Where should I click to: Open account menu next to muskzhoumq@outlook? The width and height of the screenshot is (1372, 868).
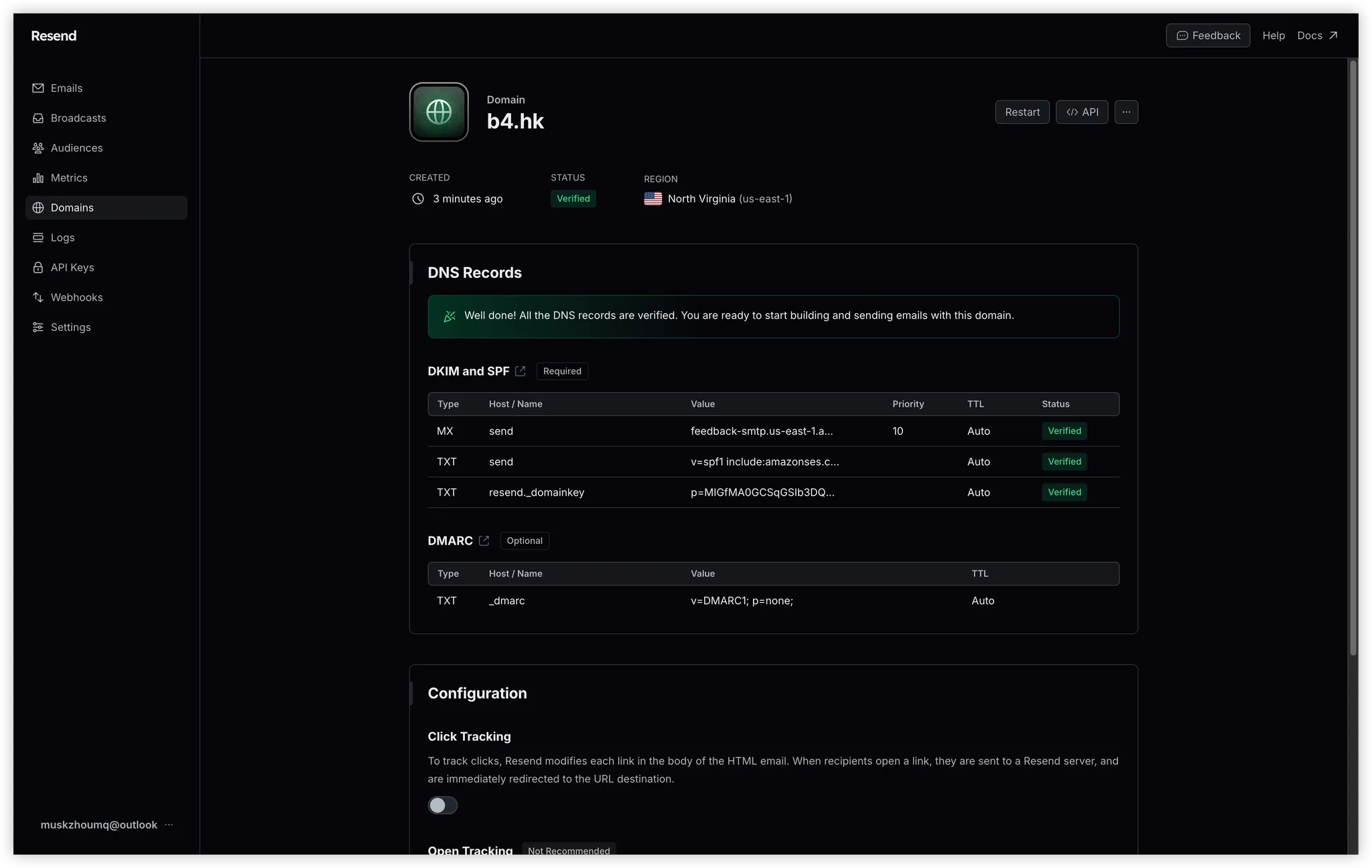pos(169,824)
